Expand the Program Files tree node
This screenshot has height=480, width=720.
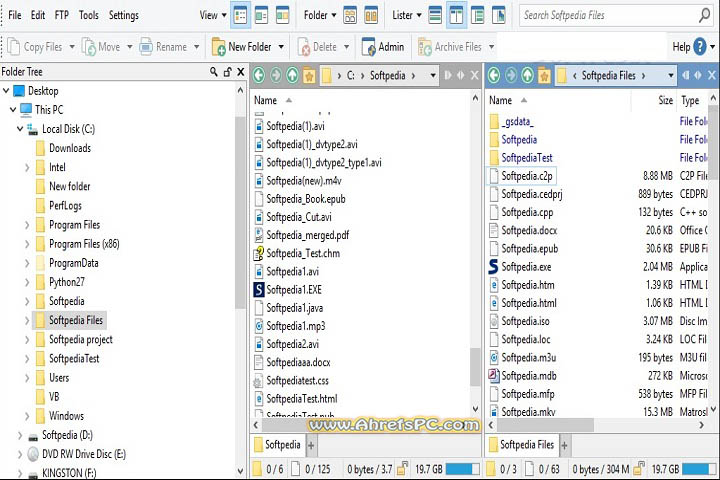tap(27, 225)
